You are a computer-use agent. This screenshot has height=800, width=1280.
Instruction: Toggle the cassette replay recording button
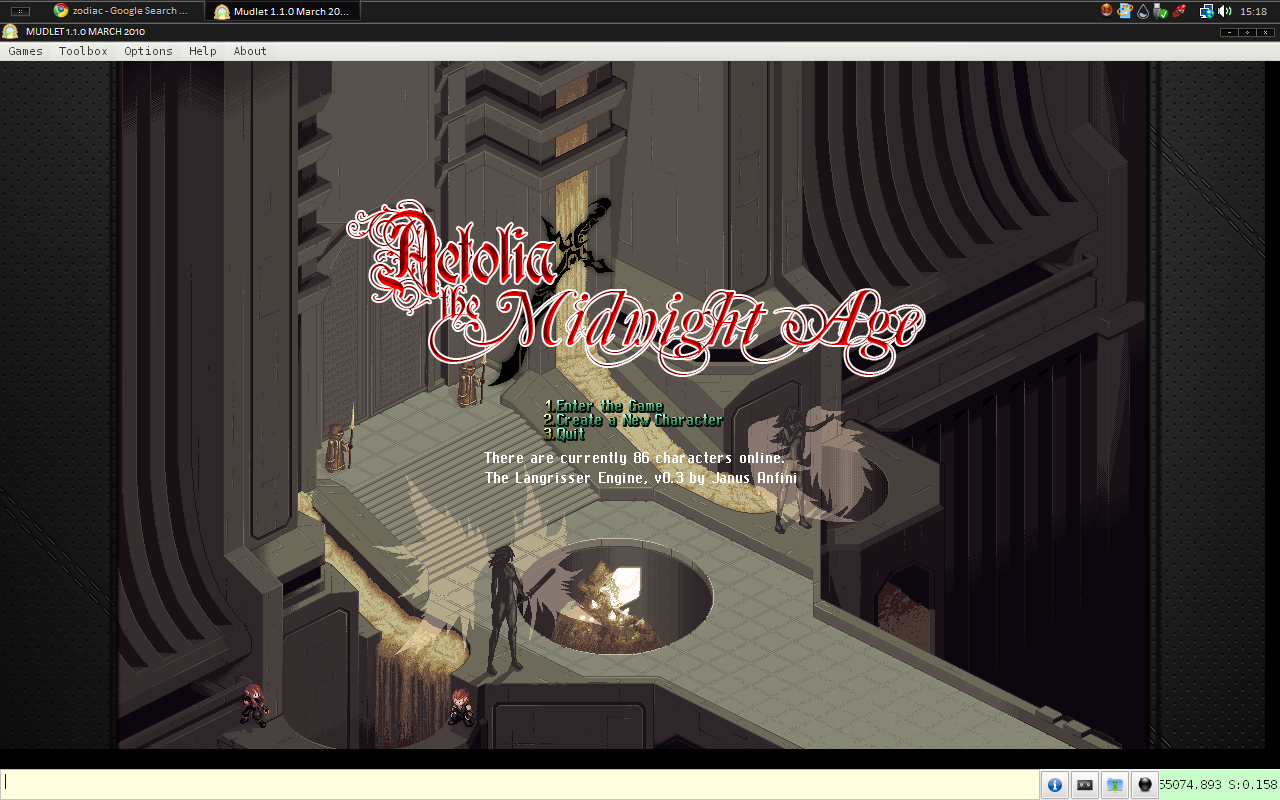tap(1085, 785)
